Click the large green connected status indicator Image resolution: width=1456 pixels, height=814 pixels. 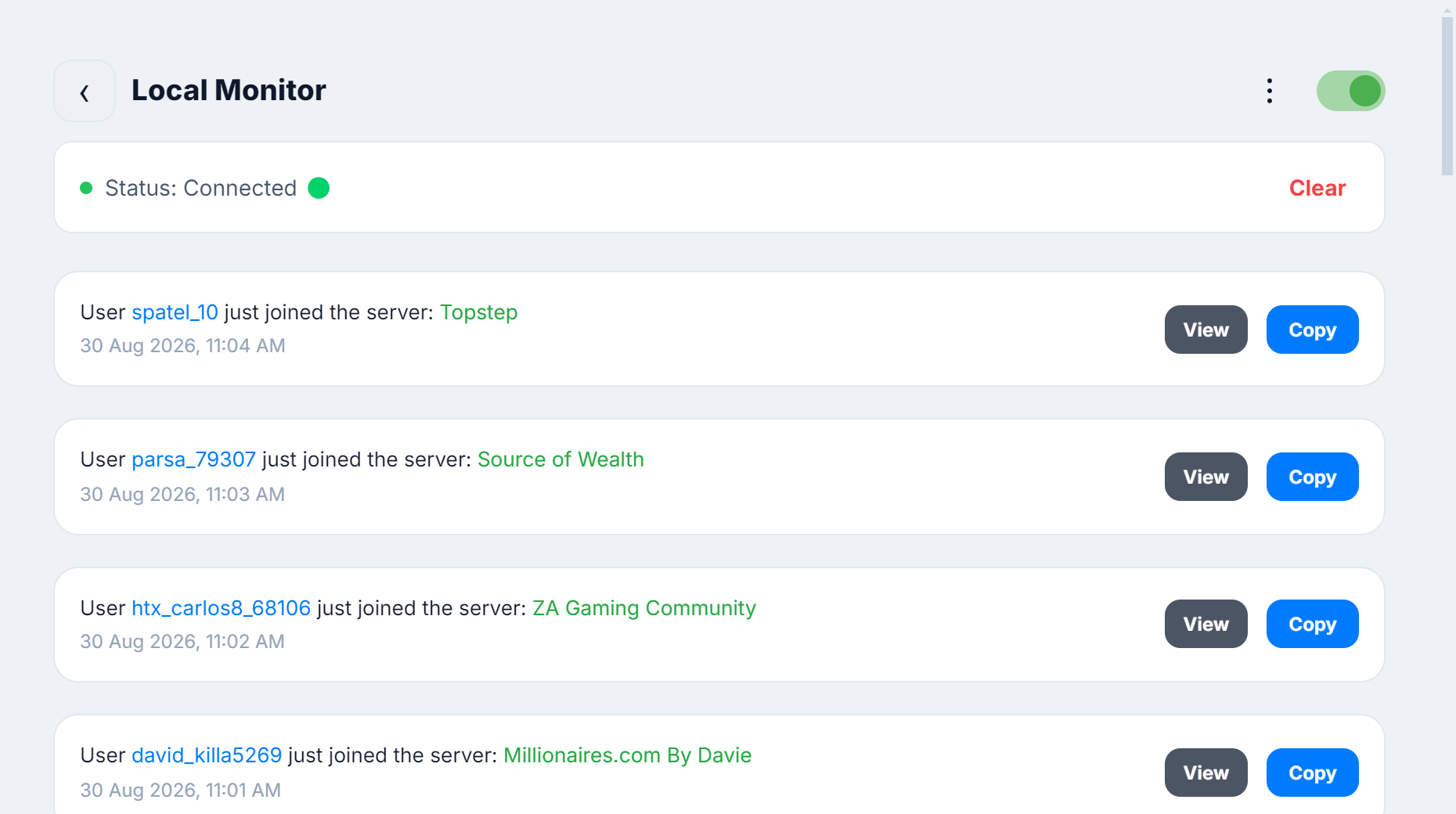pyautogui.click(x=319, y=188)
